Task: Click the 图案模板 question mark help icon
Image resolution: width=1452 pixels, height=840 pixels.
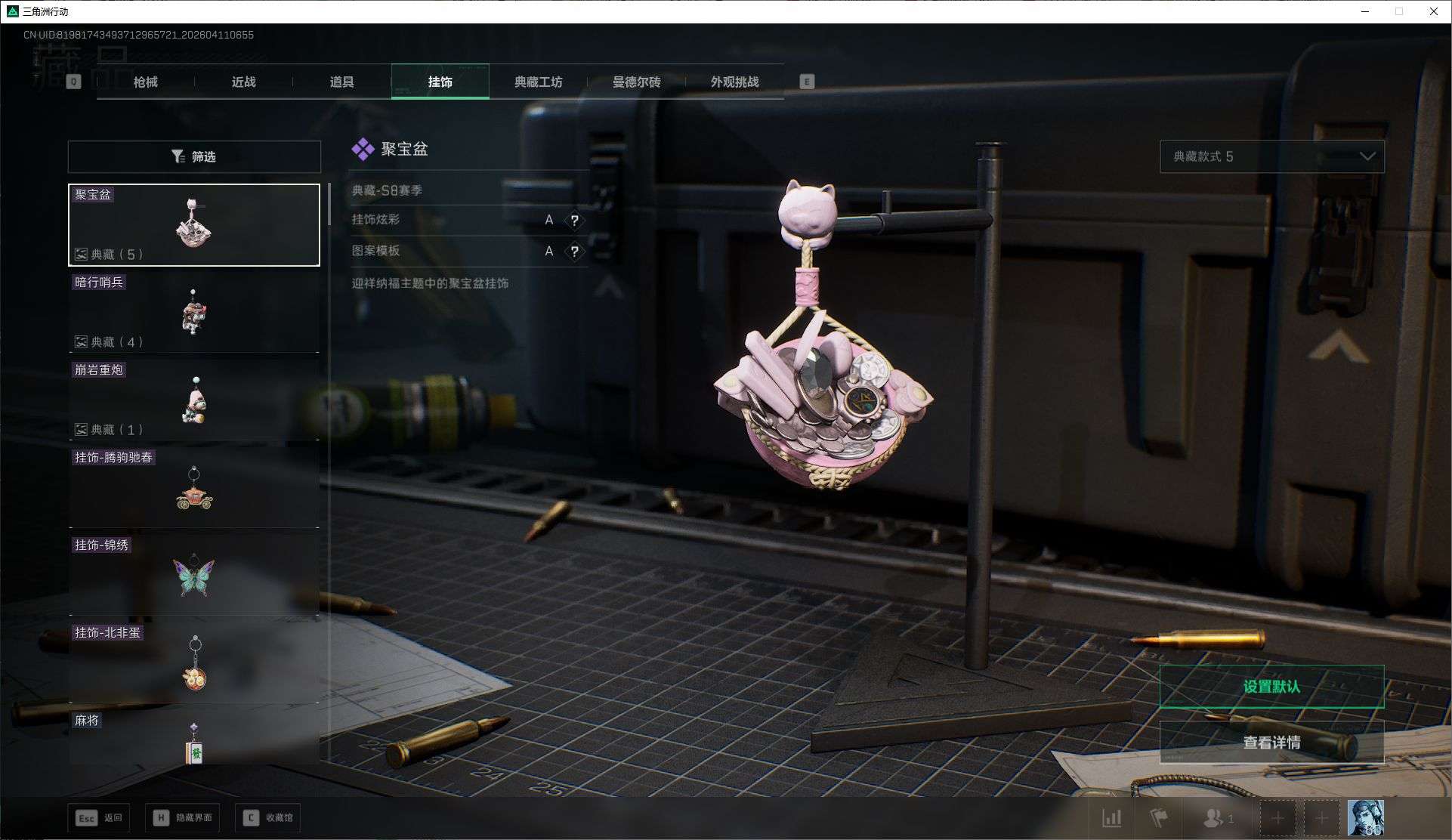Action: click(574, 252)
